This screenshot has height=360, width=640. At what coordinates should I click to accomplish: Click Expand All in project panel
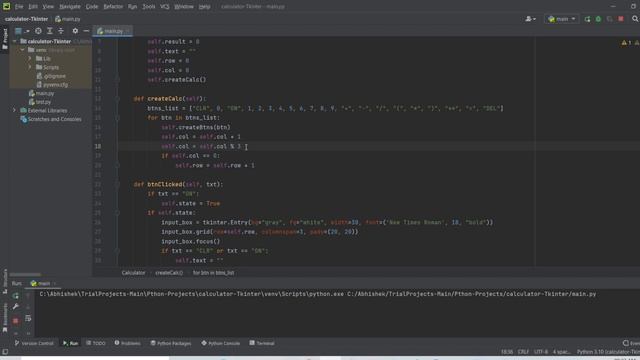(x=49, y=31)
